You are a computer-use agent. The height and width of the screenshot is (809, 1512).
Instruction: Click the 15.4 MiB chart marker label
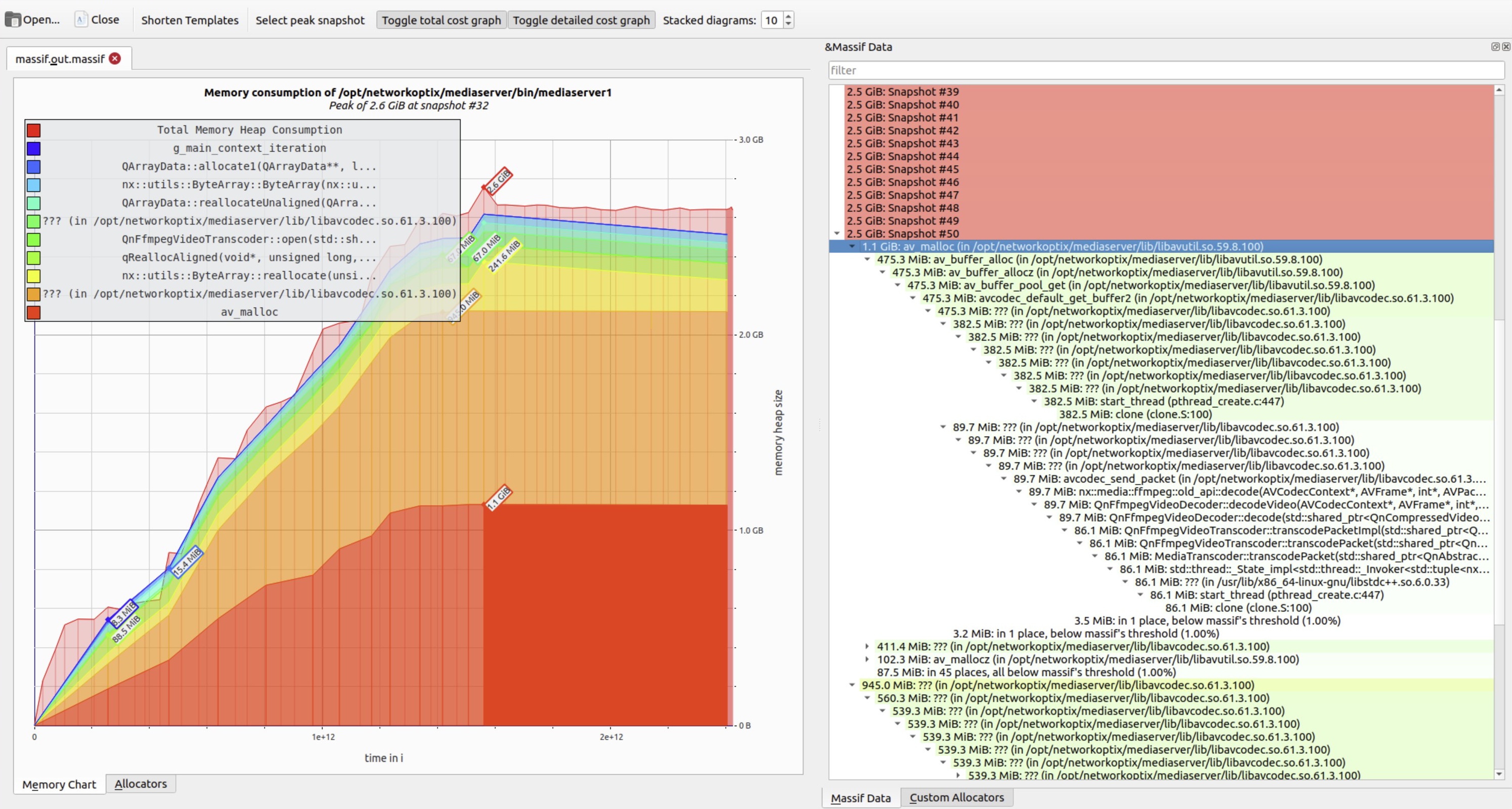(187, 562)
